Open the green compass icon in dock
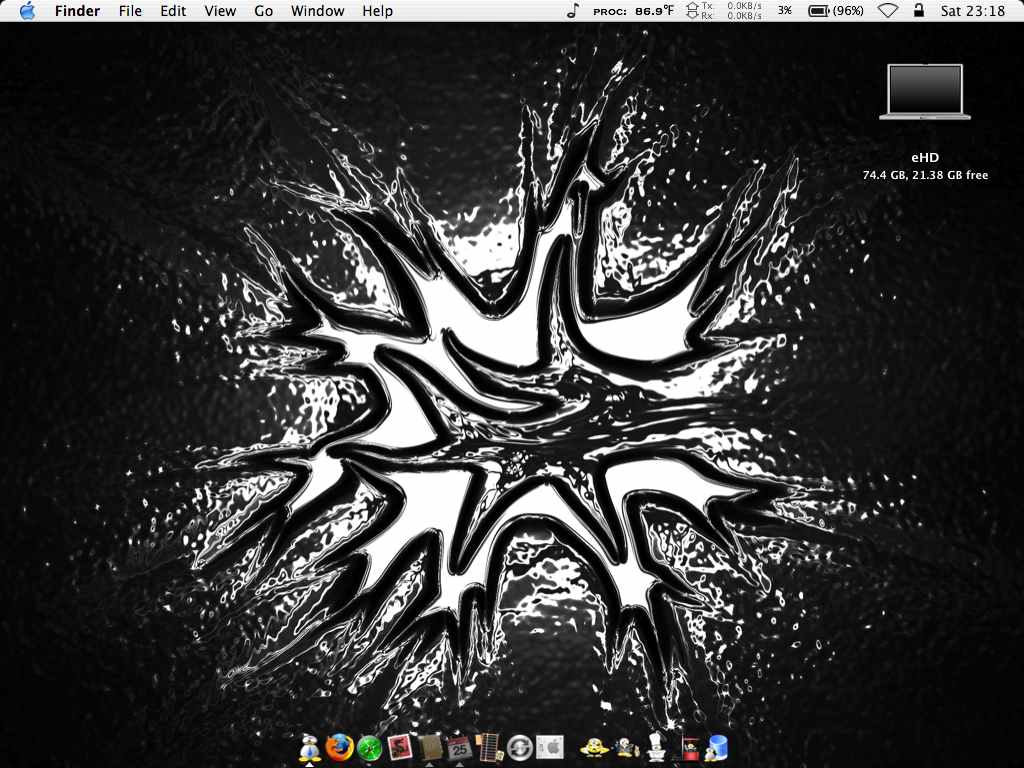This screenshot has width=1024, height=768. 370,747
